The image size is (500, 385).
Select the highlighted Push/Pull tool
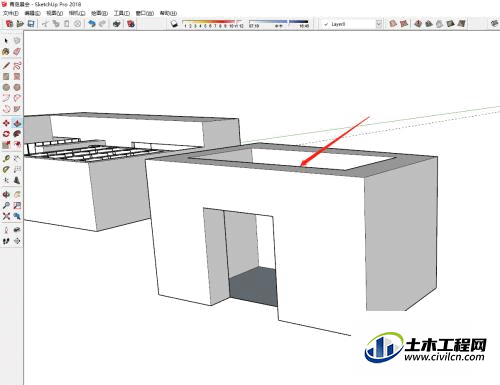(x=17, y=123)
